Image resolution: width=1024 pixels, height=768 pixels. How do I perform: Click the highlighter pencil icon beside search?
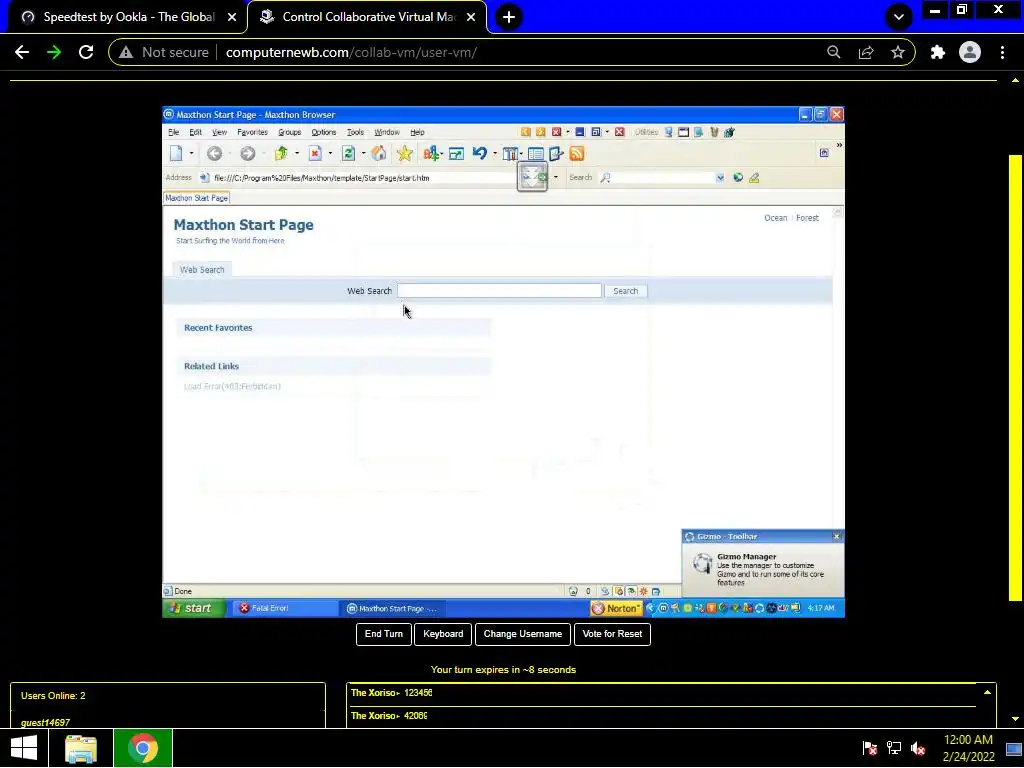754,178
